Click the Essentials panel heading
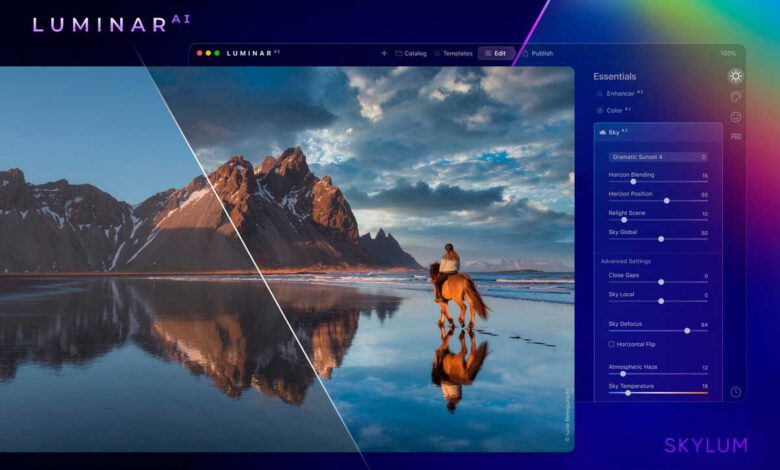 click(x=614, y=77)
